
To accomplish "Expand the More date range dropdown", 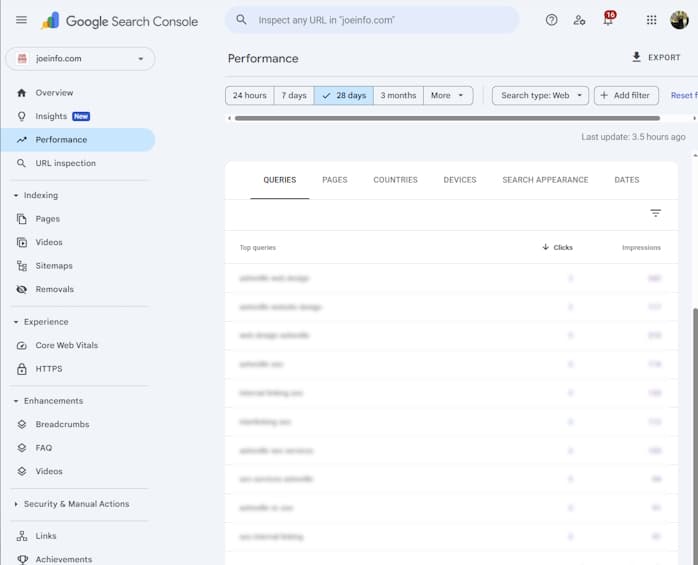I will coord(447,96).
